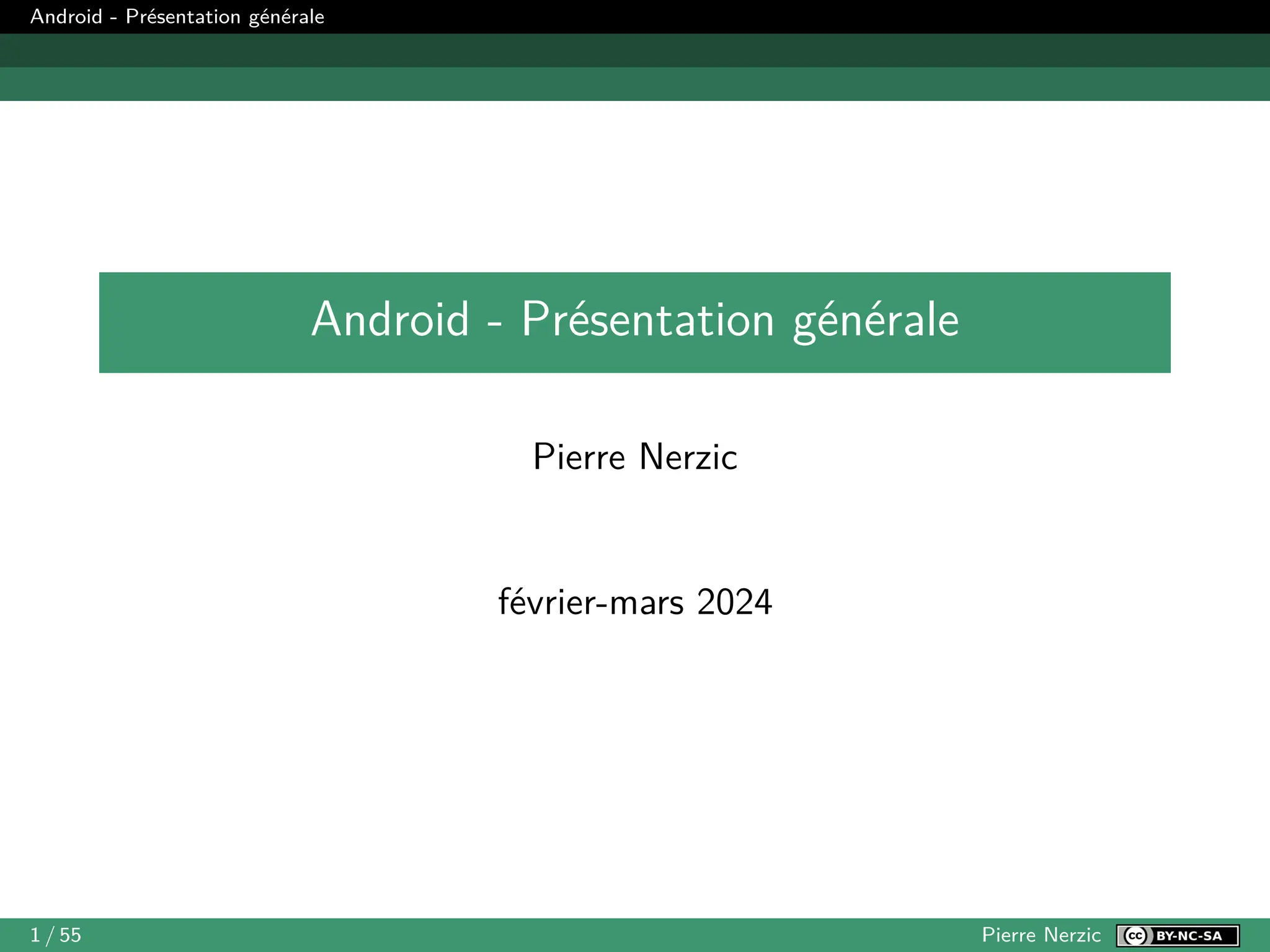Select the centered author name Pierre Nerzic

(635, 457)
